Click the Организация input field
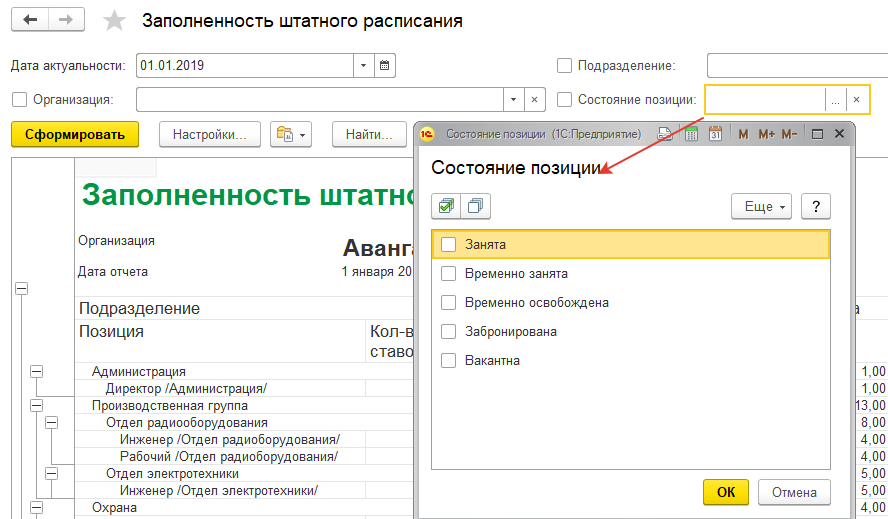This screenshot has height=519, width=888. tap(320, 100)
